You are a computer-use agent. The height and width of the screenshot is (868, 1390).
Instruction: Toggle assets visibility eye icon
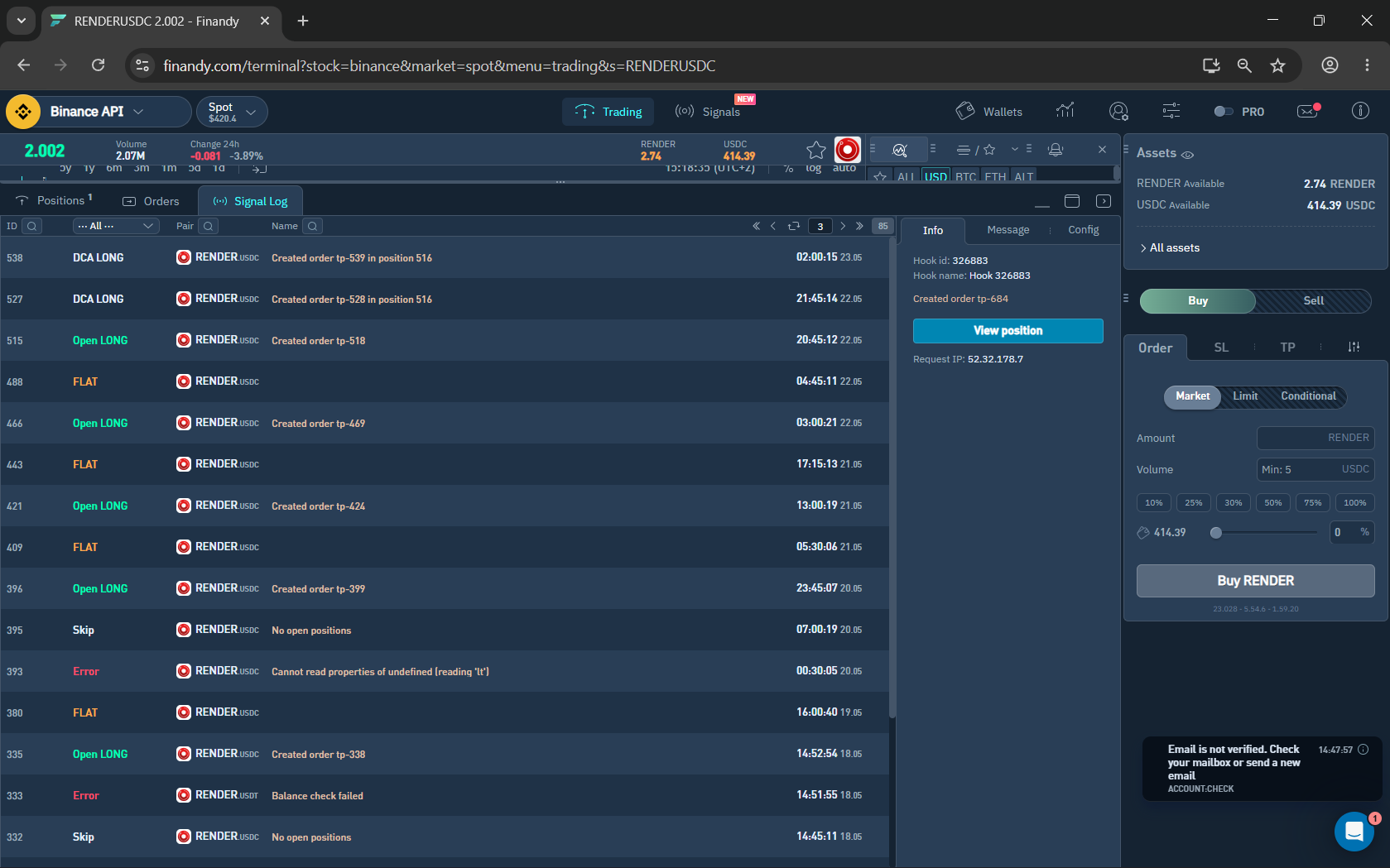(x=1187, y=155)
